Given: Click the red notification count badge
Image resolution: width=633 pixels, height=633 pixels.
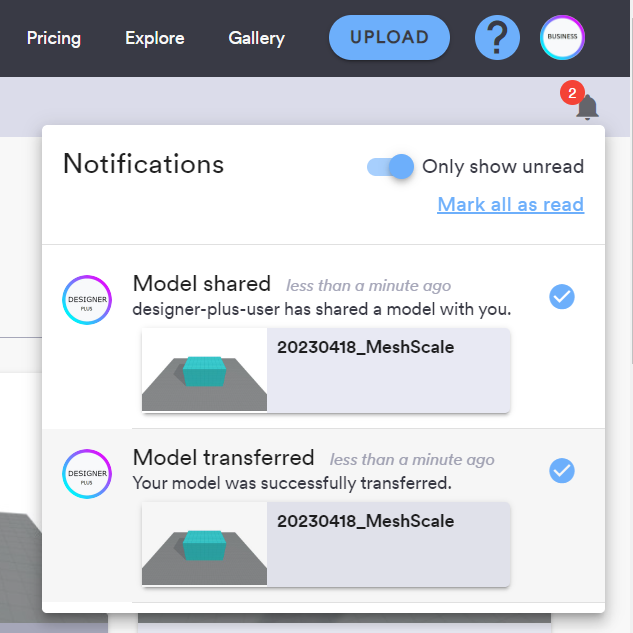Looking at the screenshot, I should pyautogui.click(x=572, y=93).
